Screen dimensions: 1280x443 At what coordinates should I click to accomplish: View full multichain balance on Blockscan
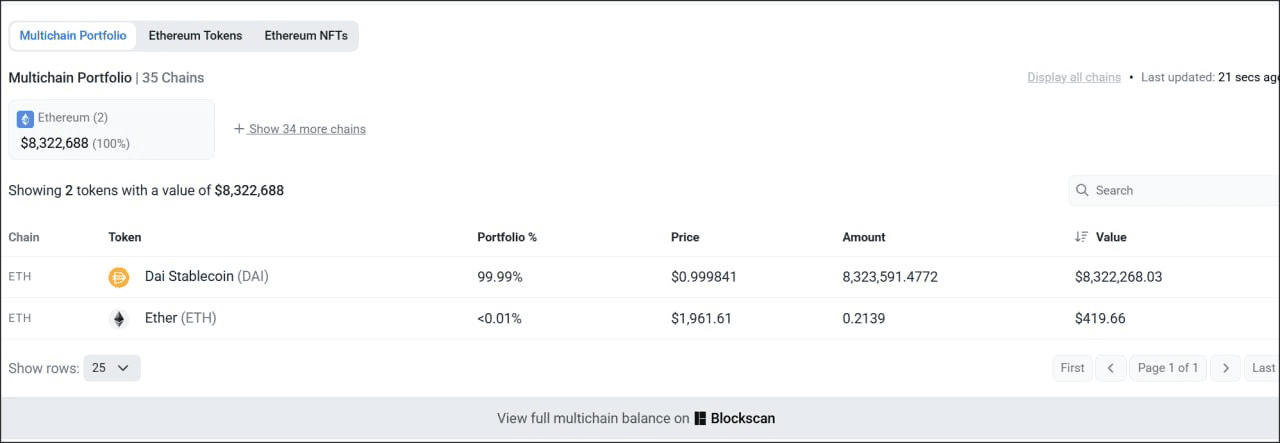(636, 419)
